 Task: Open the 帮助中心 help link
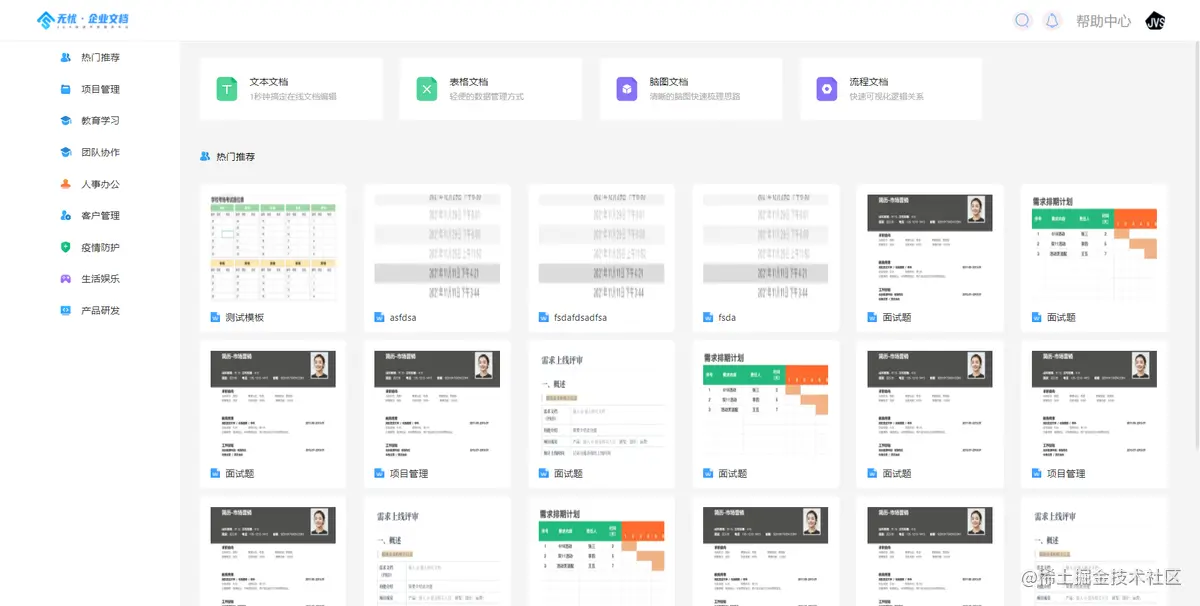1103,21
